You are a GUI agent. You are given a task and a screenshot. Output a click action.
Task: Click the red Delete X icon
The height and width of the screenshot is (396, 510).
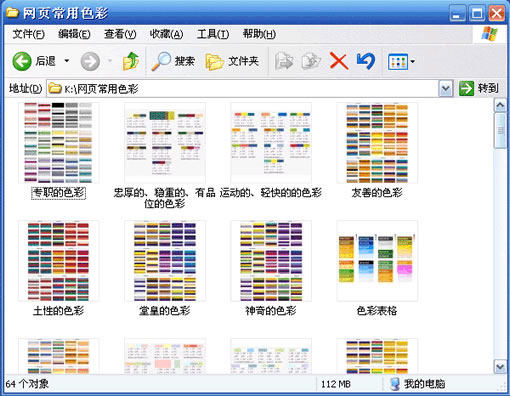[339, 61]
